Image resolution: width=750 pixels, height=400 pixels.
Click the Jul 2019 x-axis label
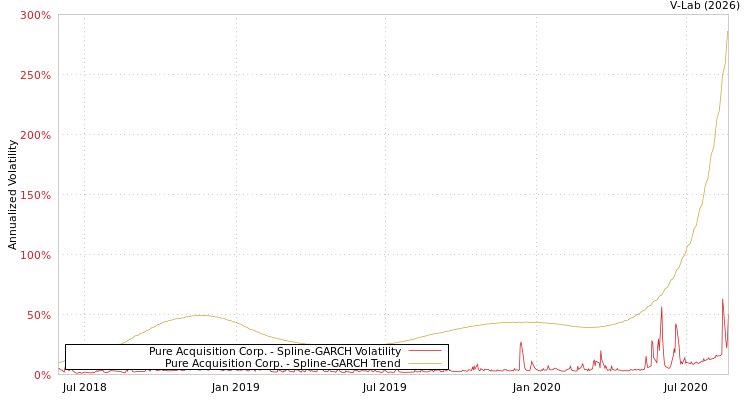click(385, 387)
